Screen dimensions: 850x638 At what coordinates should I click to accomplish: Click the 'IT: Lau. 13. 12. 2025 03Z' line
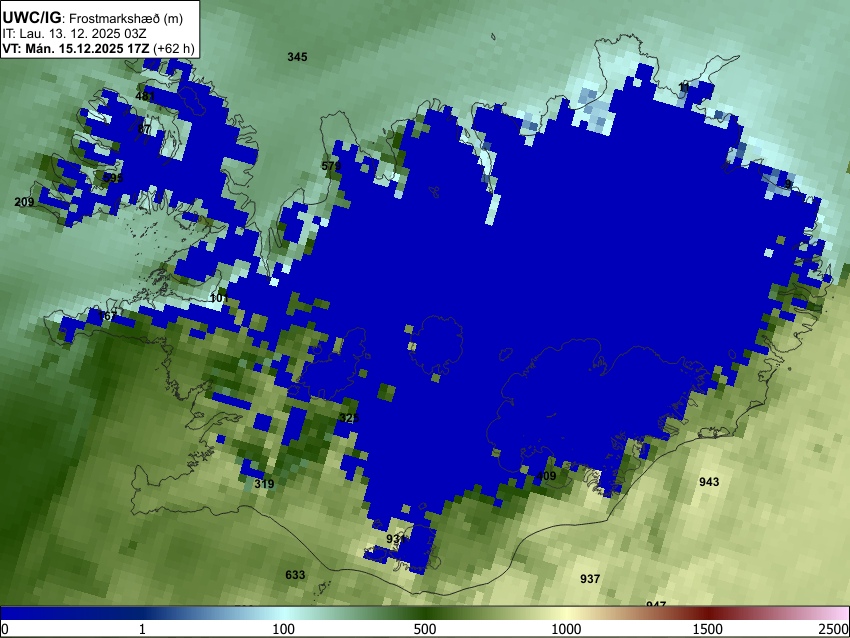pyautogui.click(x=74, y=34)
